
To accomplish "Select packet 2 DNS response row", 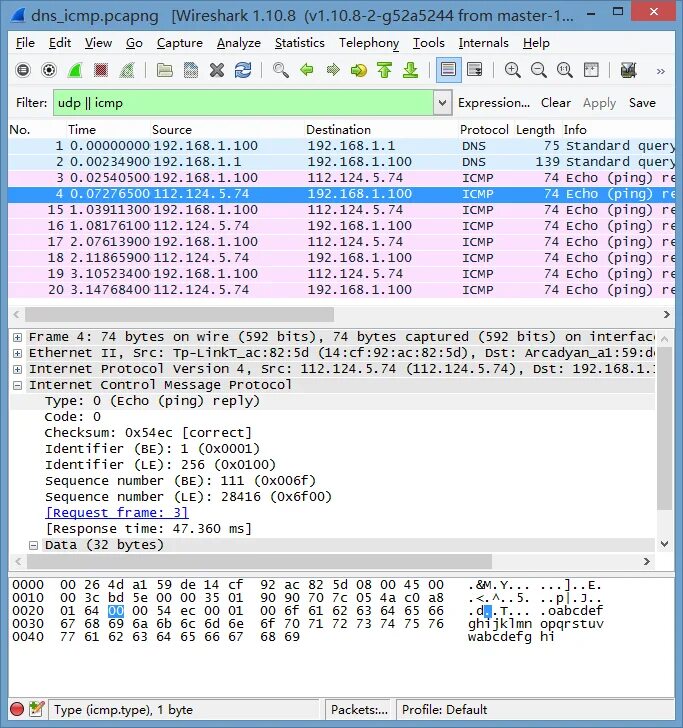I will (341, 162).
